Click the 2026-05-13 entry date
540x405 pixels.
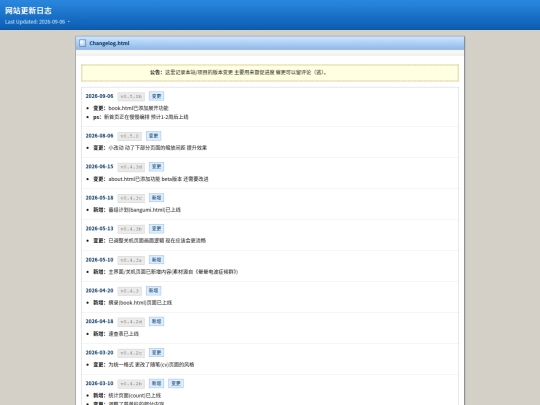(x=99, y=229)
